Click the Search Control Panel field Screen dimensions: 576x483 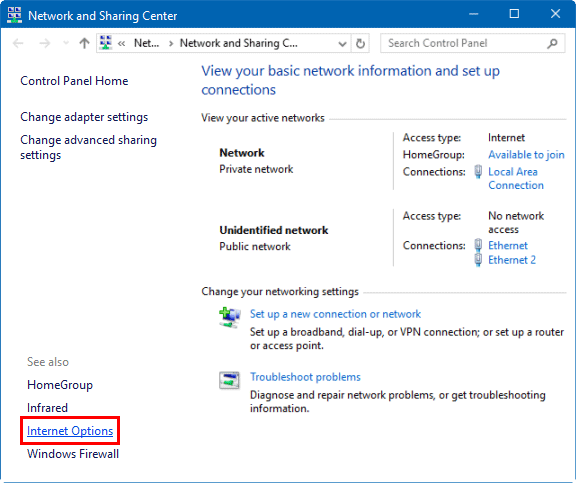point(472,43)
